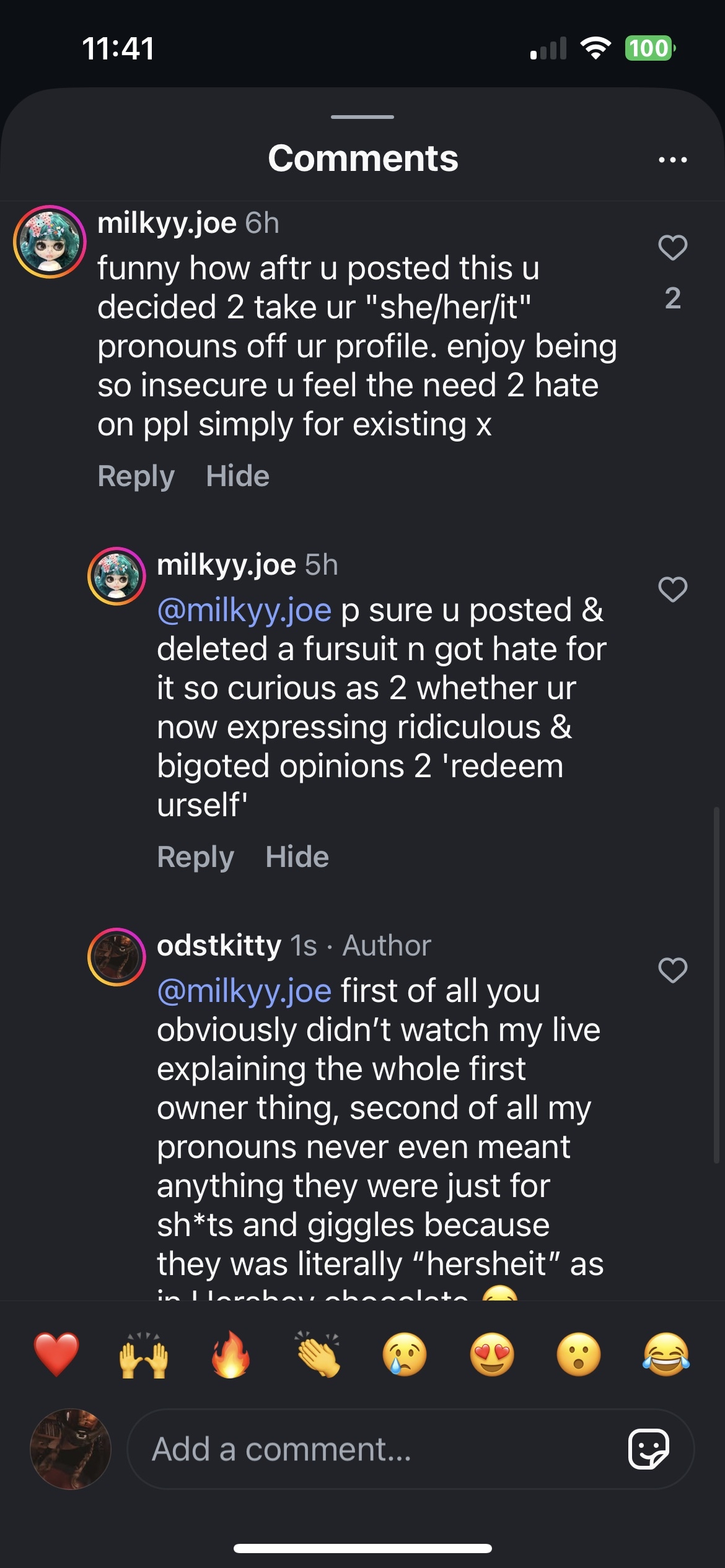Like milkyy.joe's 6h comment with heart

coord(672,248)
